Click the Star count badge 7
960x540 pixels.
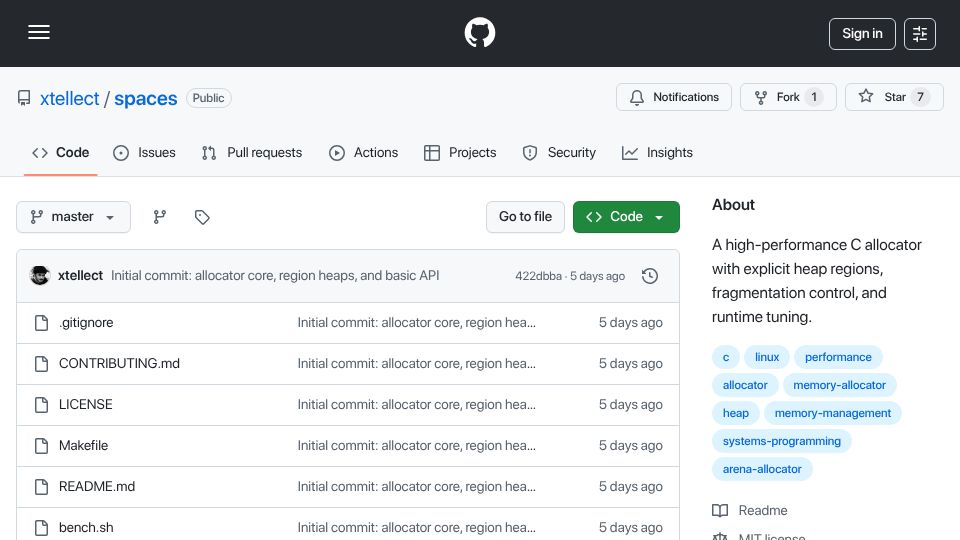(920, 97)
